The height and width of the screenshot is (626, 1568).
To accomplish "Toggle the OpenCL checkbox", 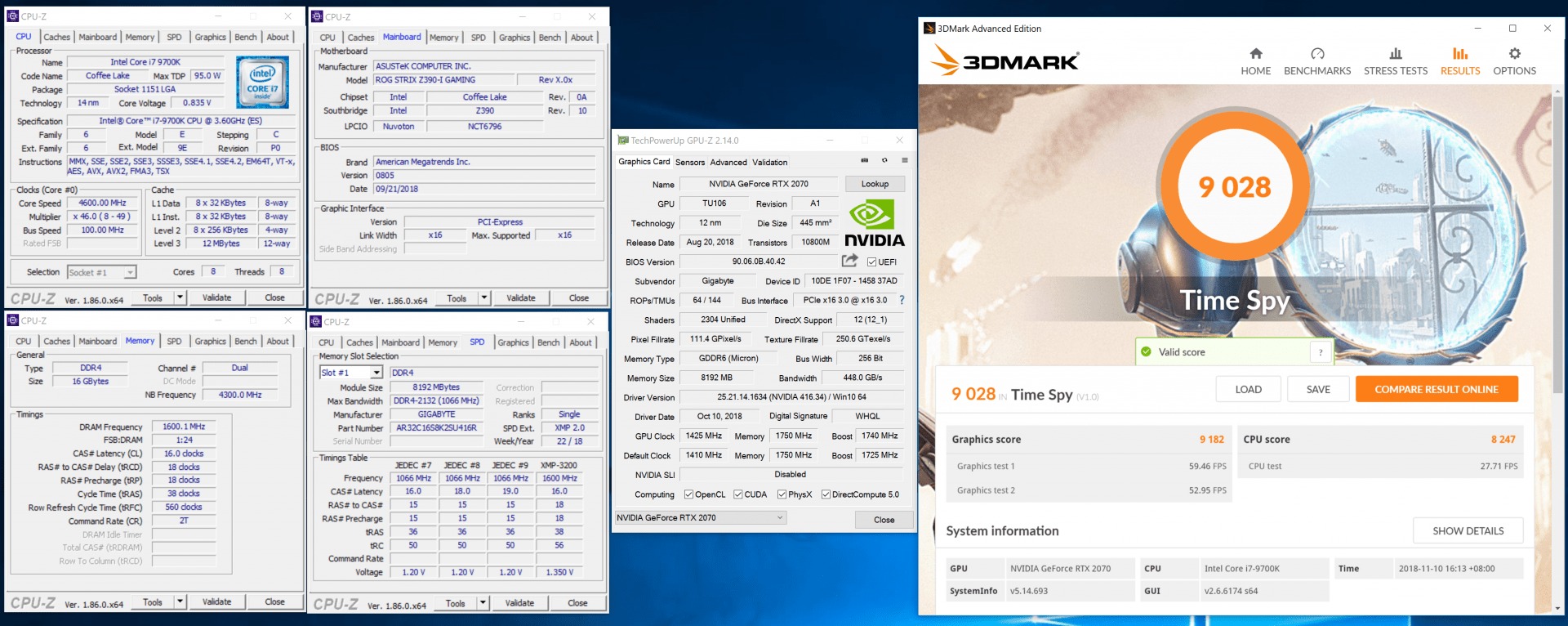I will point(688,494).
